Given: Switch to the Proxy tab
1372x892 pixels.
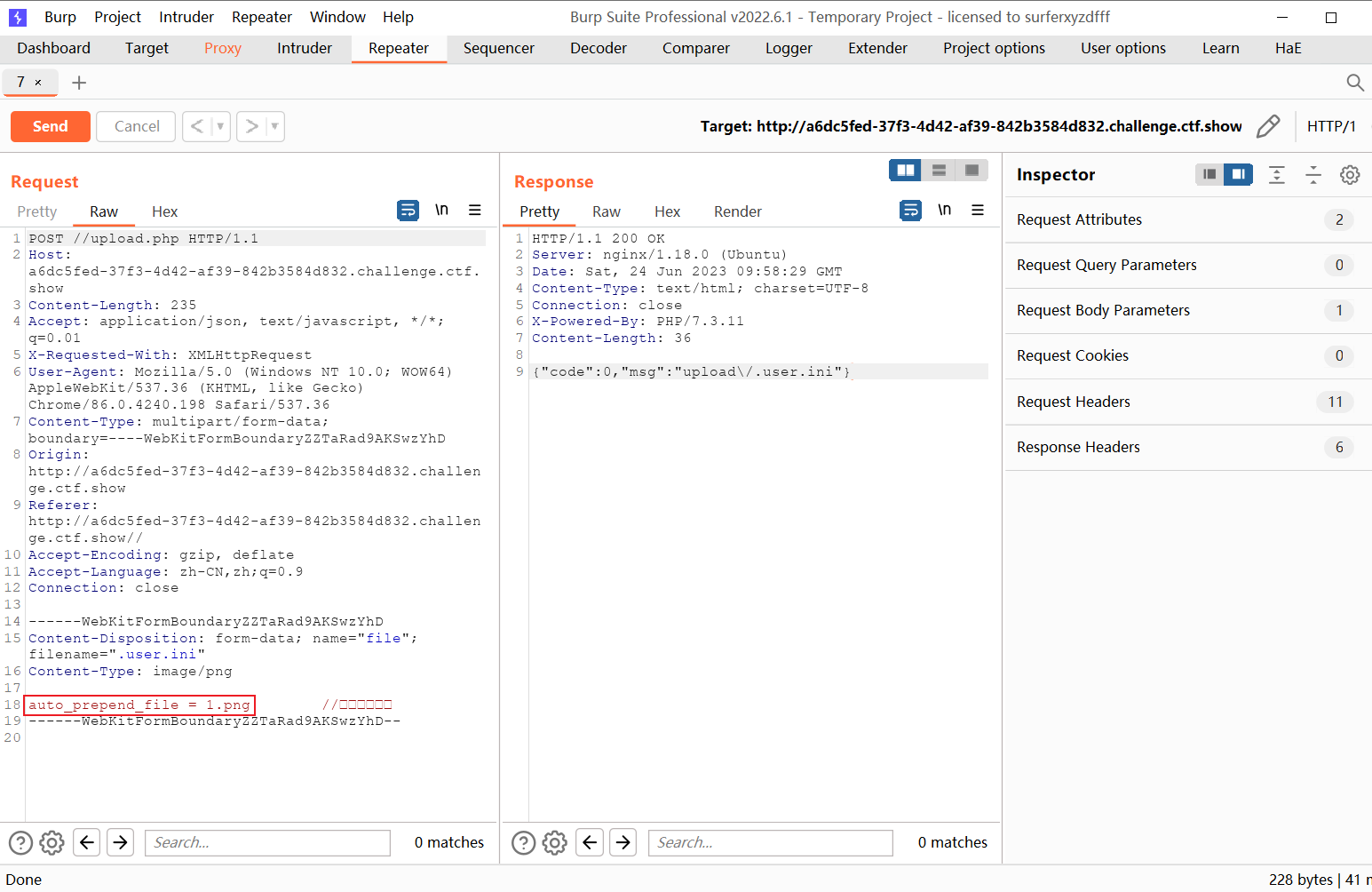Looking at the screenshot, I should [x=223, y=48].
